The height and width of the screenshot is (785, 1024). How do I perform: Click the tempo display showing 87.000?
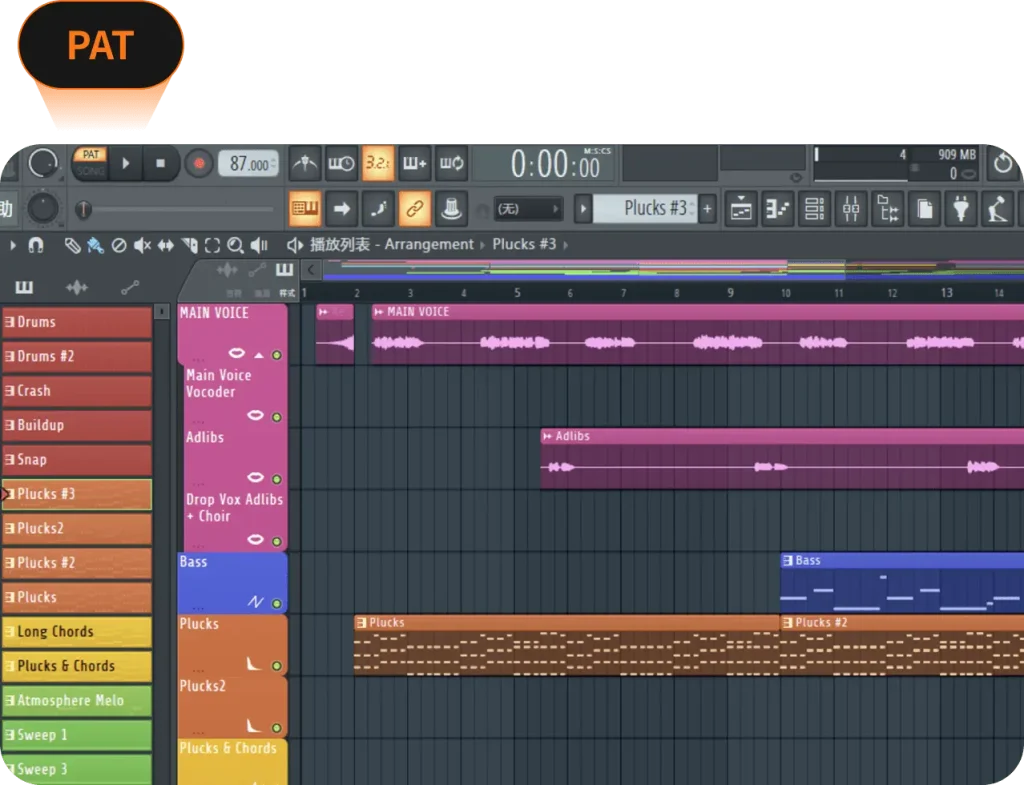click(x=247, y=164)
